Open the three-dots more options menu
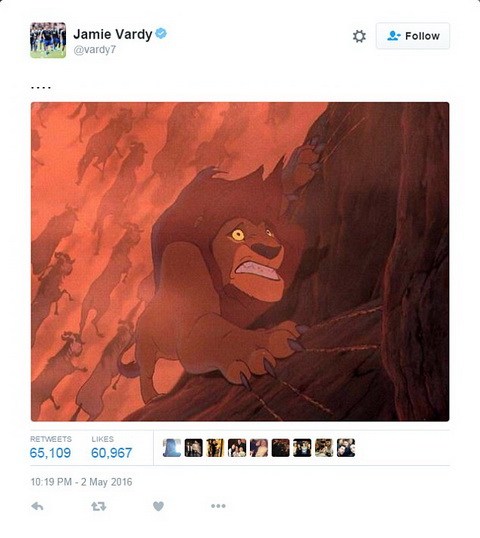Screen dimensions: 480x538 pos(218,506)
